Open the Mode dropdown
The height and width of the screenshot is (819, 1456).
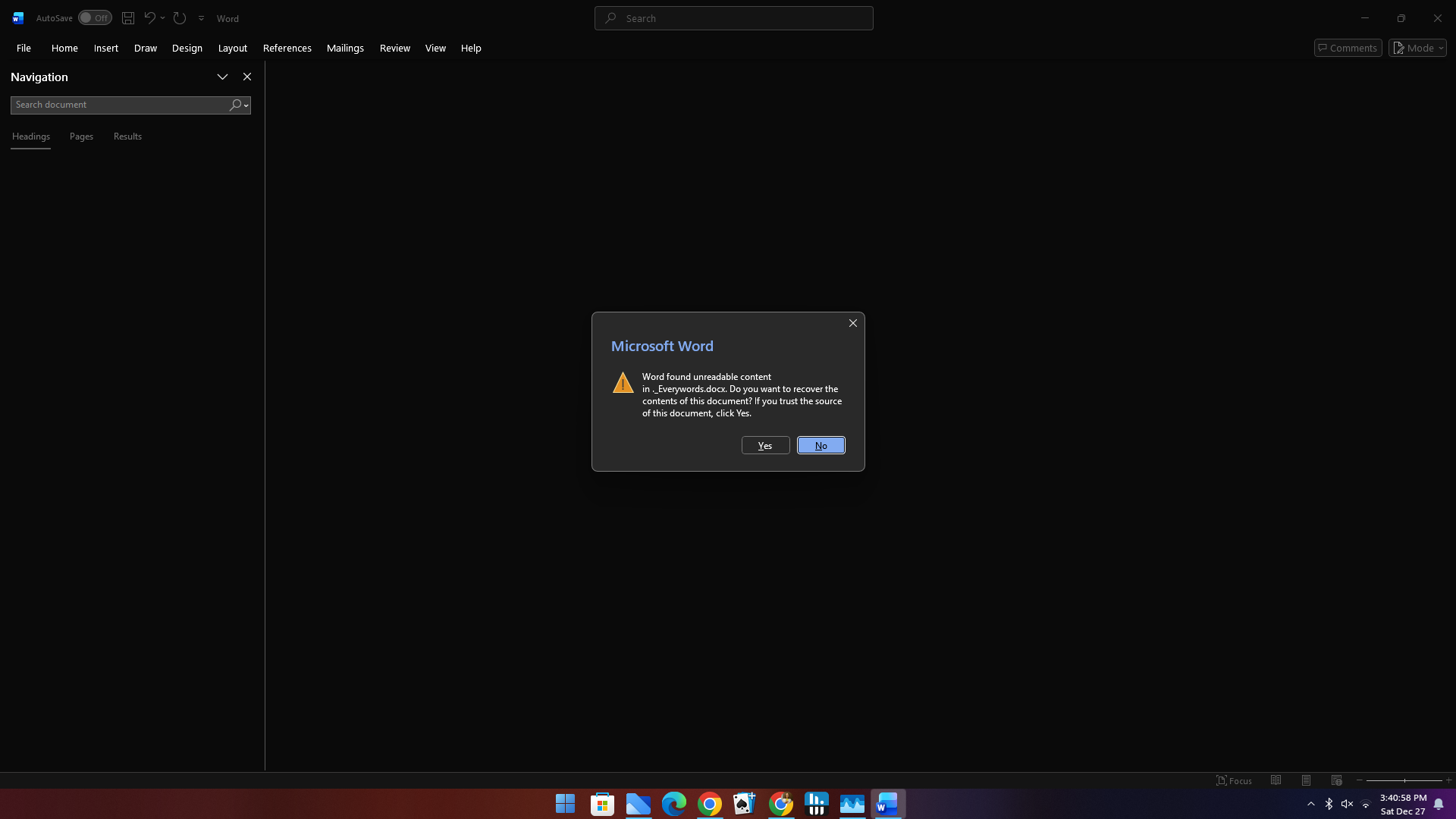point(1417,47)
